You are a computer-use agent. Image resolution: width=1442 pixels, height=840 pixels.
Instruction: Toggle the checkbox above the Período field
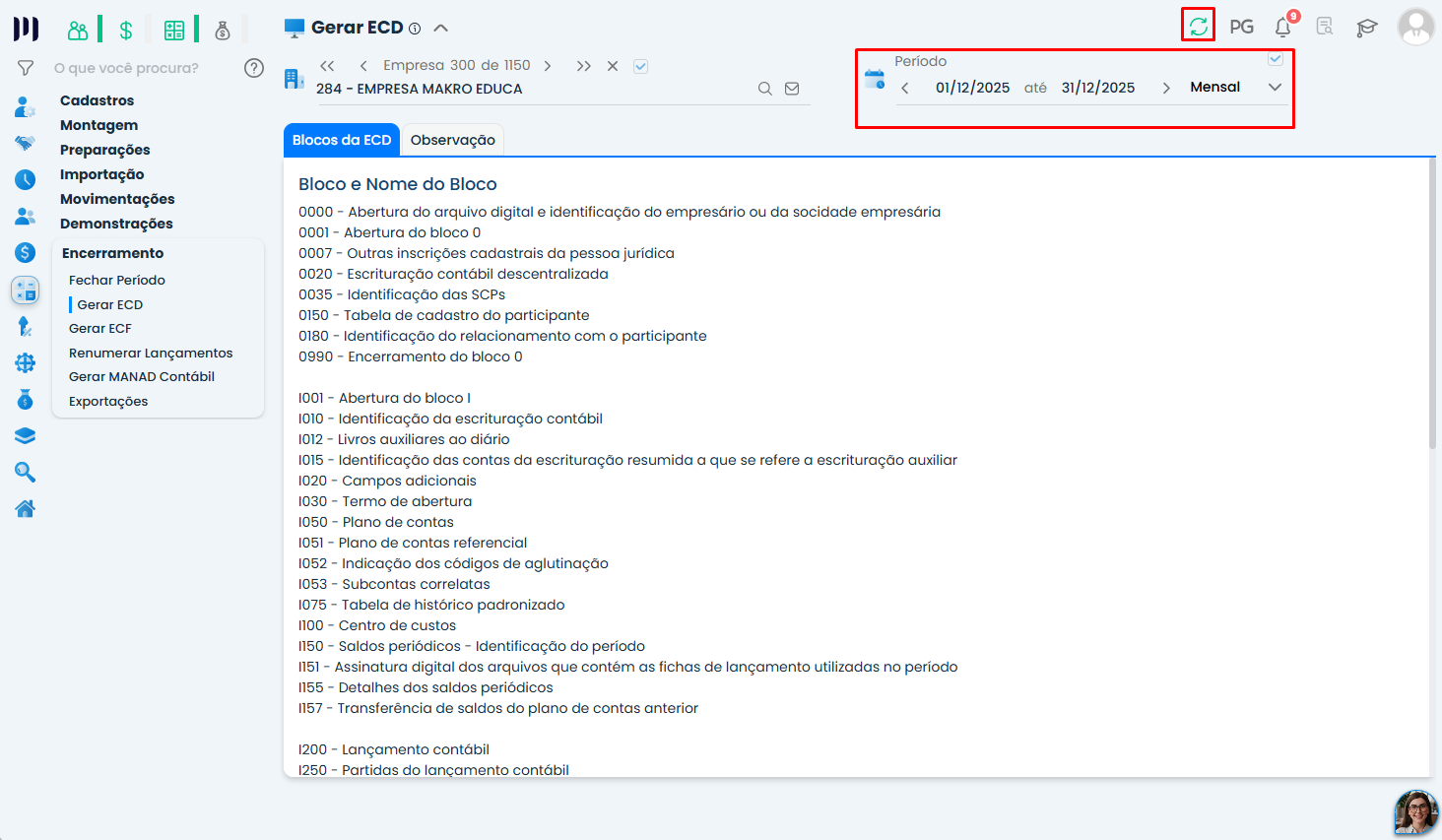tap(1276, 59)
